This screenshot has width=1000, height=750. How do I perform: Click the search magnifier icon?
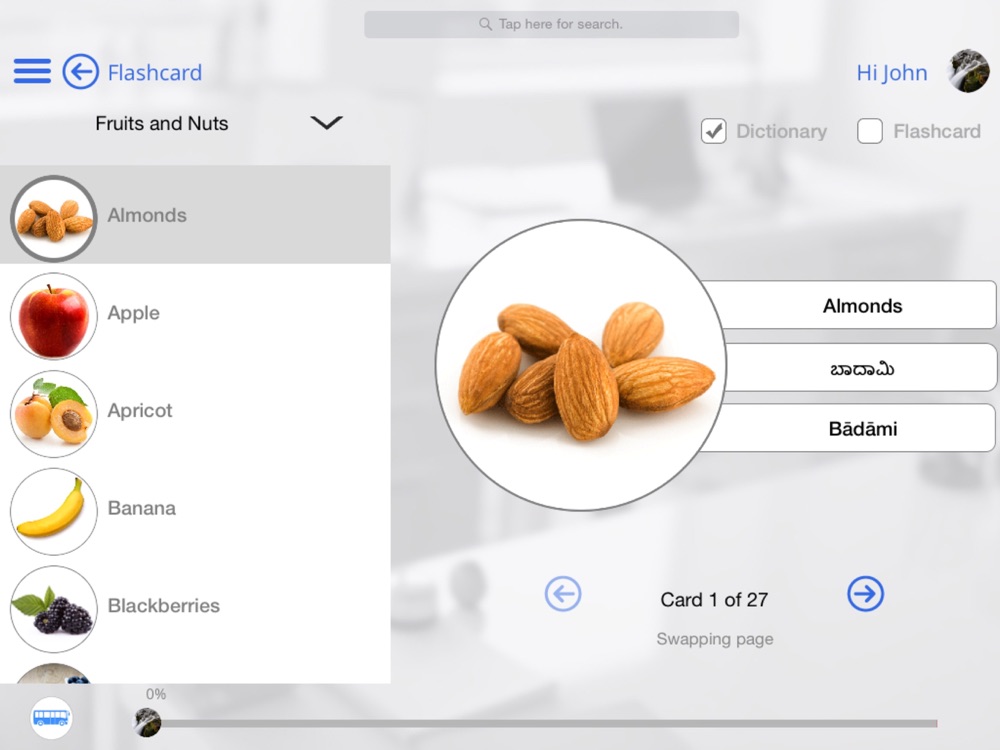click(485, 24)
